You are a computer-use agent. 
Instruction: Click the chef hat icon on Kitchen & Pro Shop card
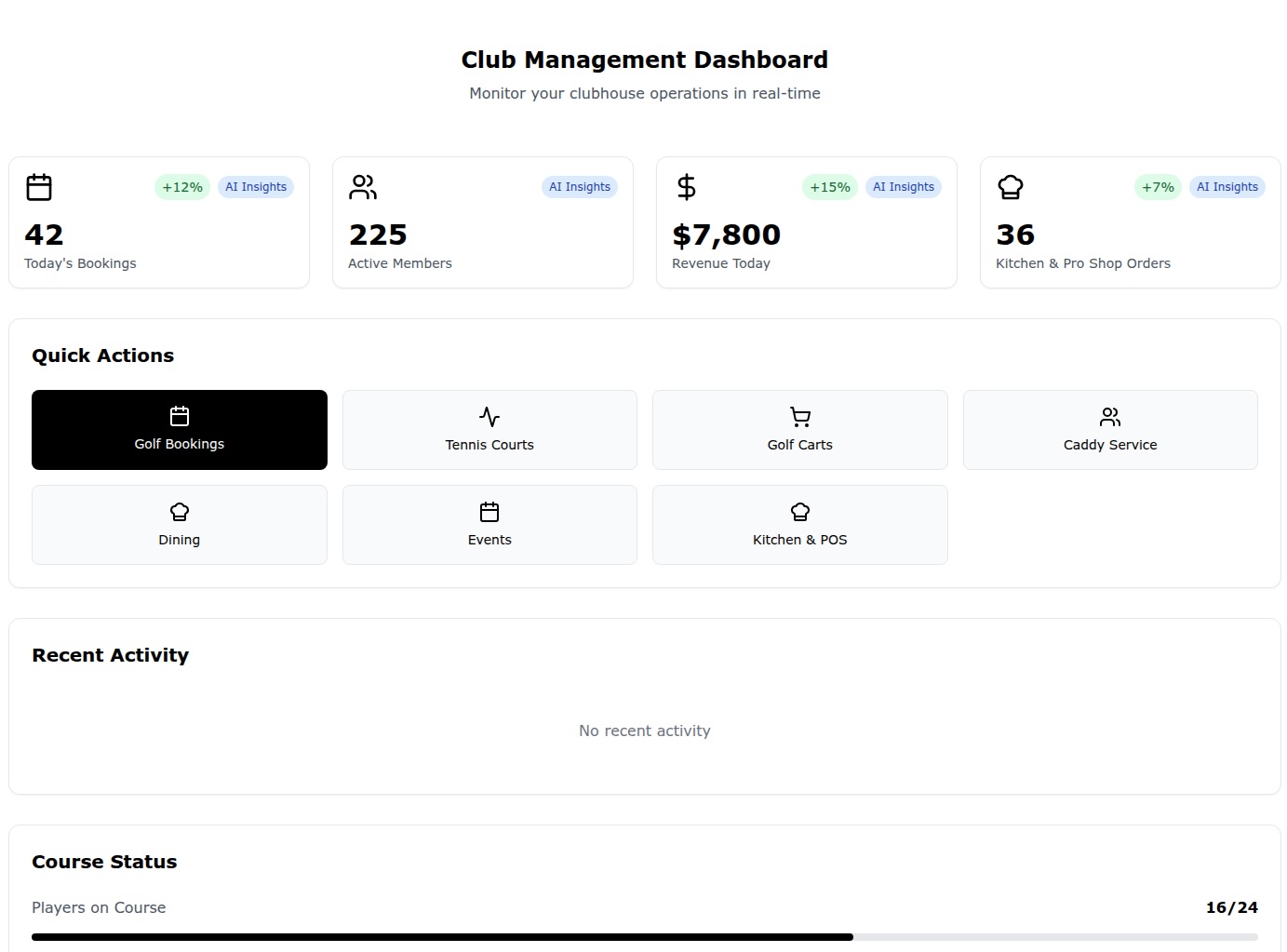point(1010,186)
